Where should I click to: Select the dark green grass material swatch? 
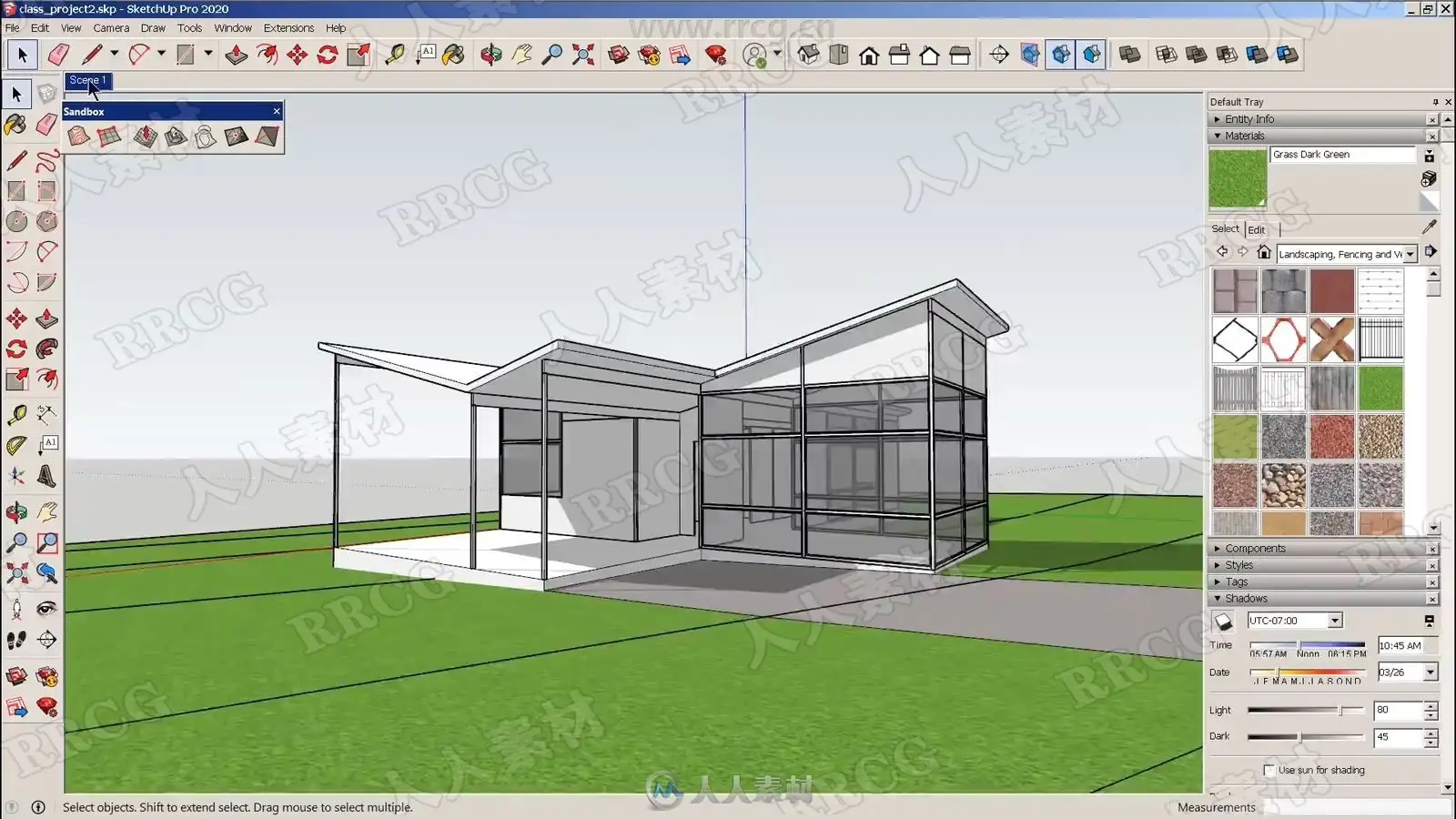point(1380,389)
